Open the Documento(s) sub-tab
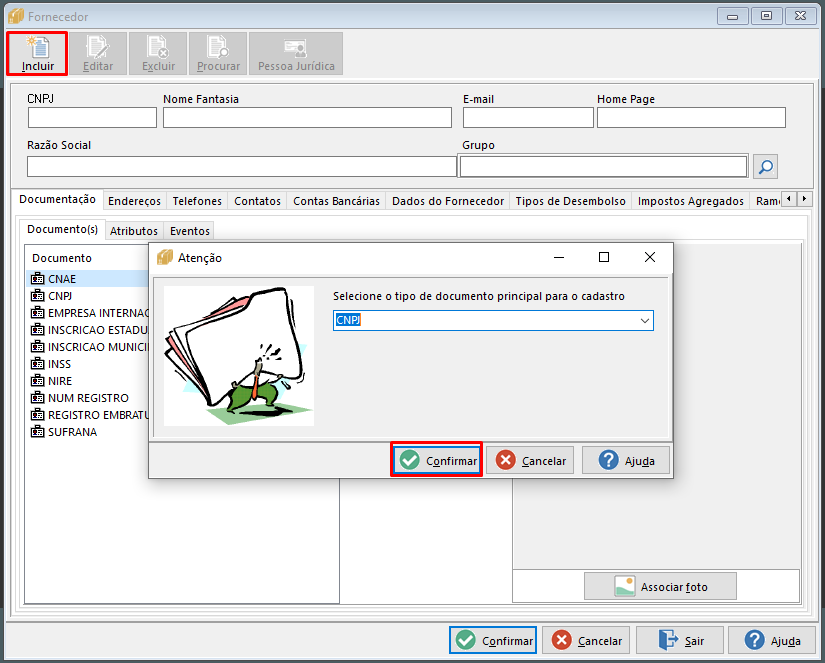The image size is (825, 663). pos(63,229)
